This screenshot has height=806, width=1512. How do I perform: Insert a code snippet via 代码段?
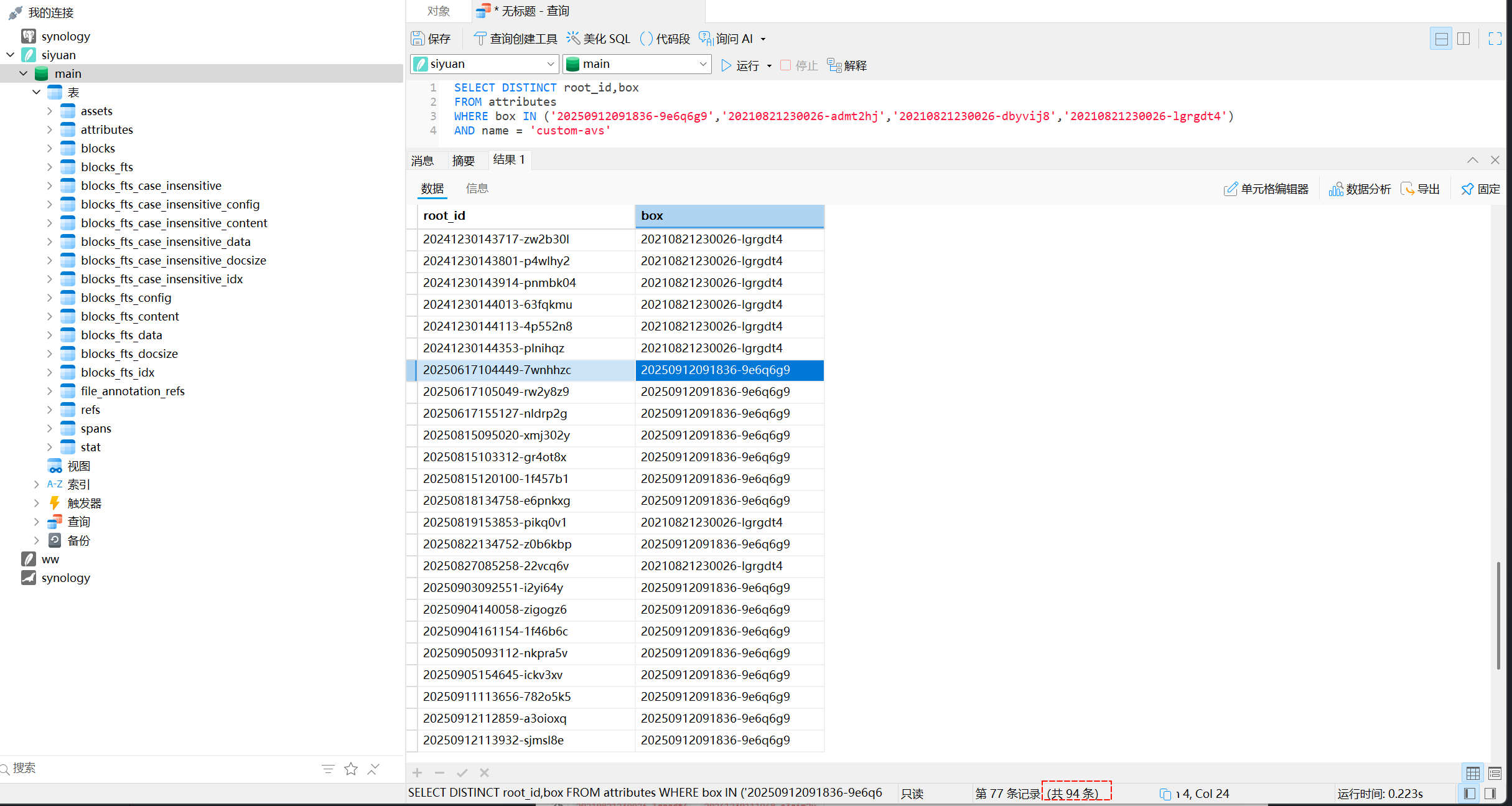pos(665,39)
